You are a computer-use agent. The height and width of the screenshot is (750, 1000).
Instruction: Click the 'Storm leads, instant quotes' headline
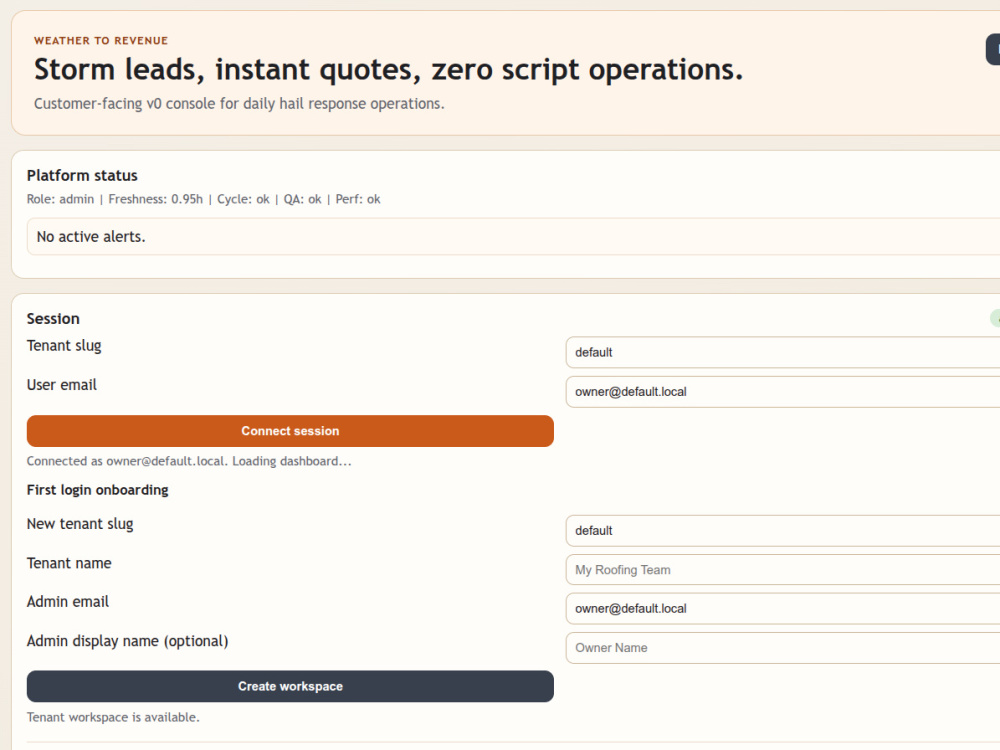388,70
